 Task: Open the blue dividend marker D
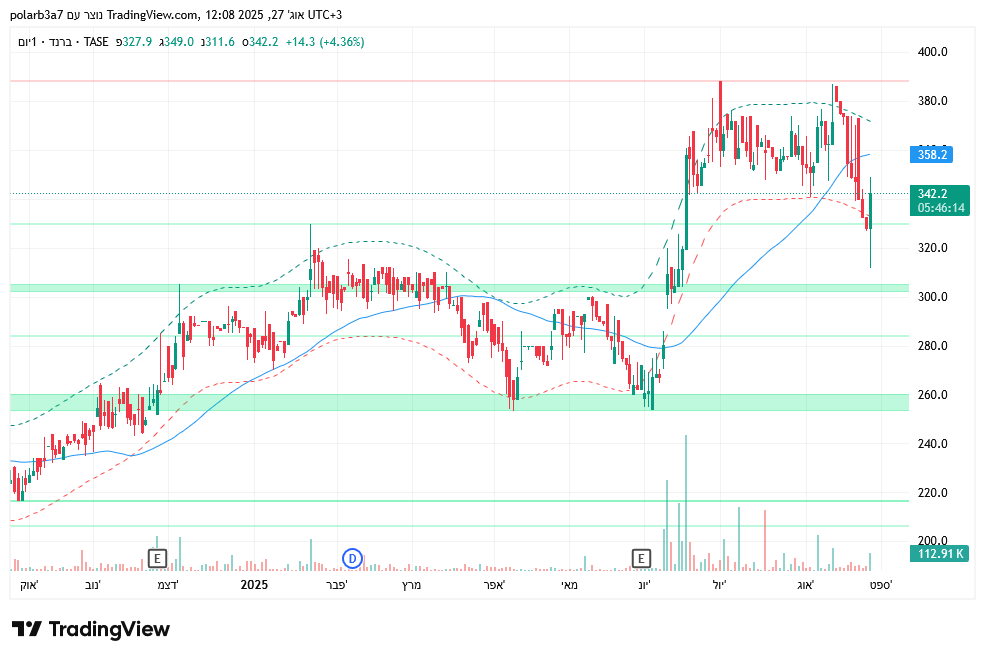352,558
